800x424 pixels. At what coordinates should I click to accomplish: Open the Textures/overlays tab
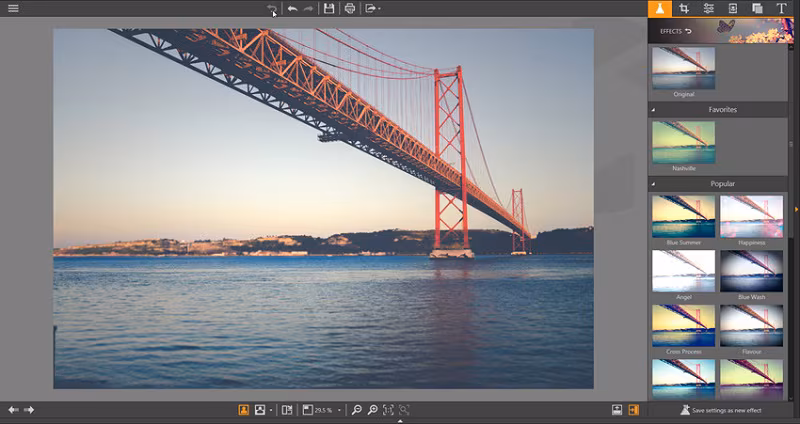(x=757, y=9)
